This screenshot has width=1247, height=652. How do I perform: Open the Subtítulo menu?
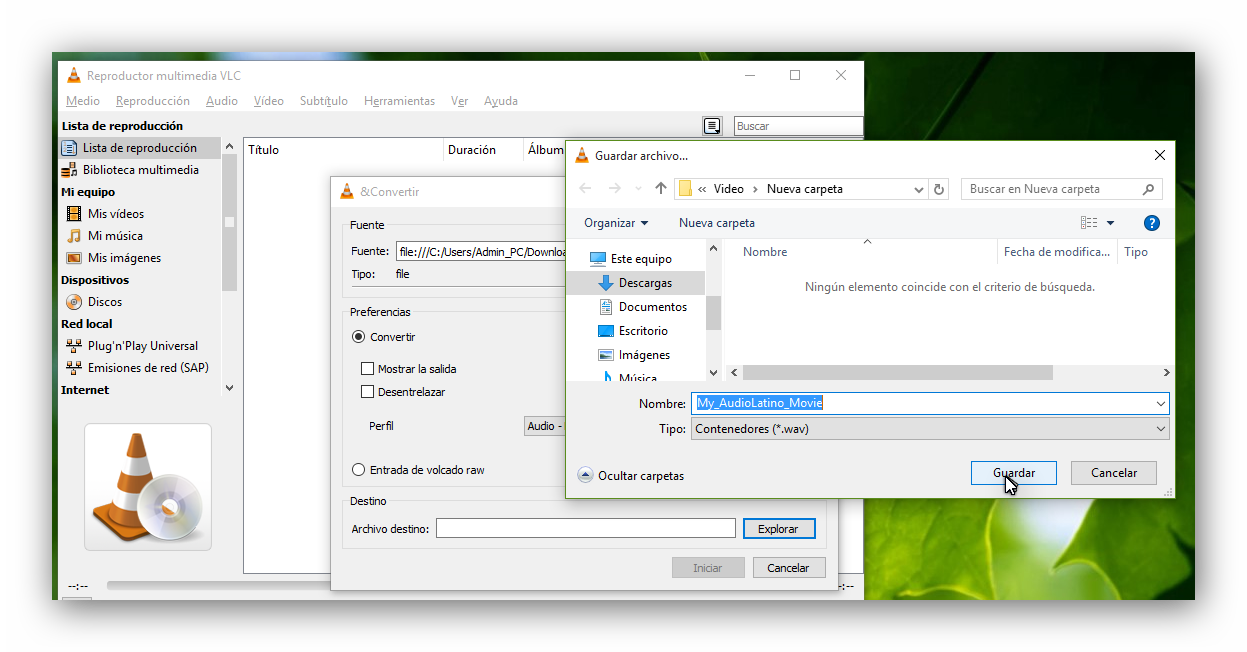click(x=324, y=101)
